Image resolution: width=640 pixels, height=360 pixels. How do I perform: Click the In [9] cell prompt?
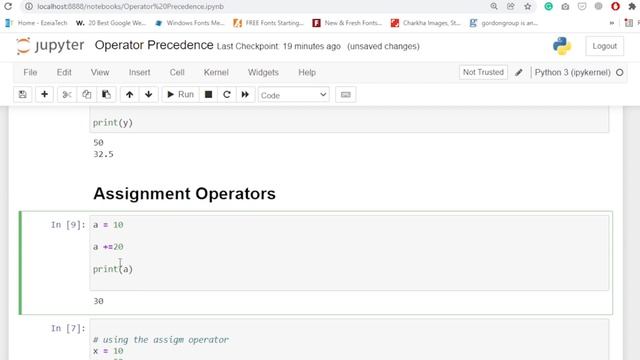coord(68,225)
